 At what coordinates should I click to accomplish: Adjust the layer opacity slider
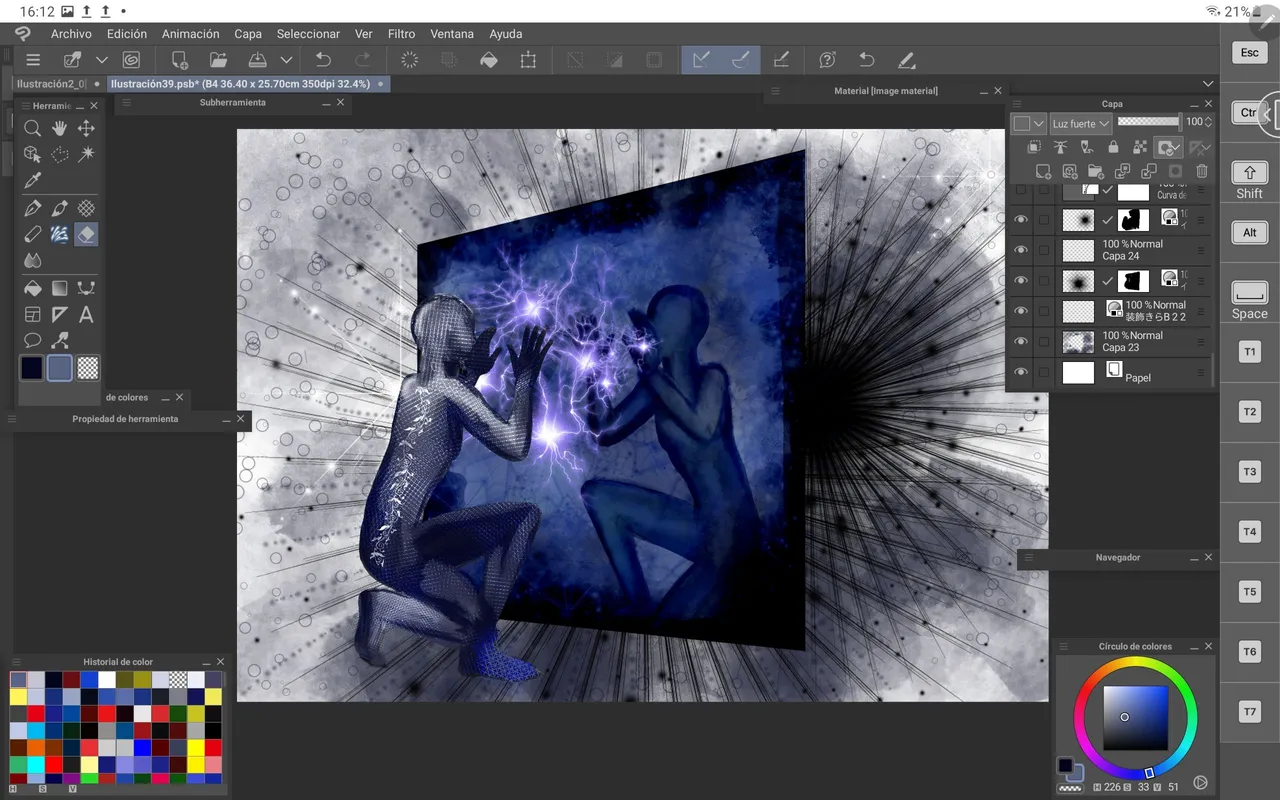(x=1148, y=122)
